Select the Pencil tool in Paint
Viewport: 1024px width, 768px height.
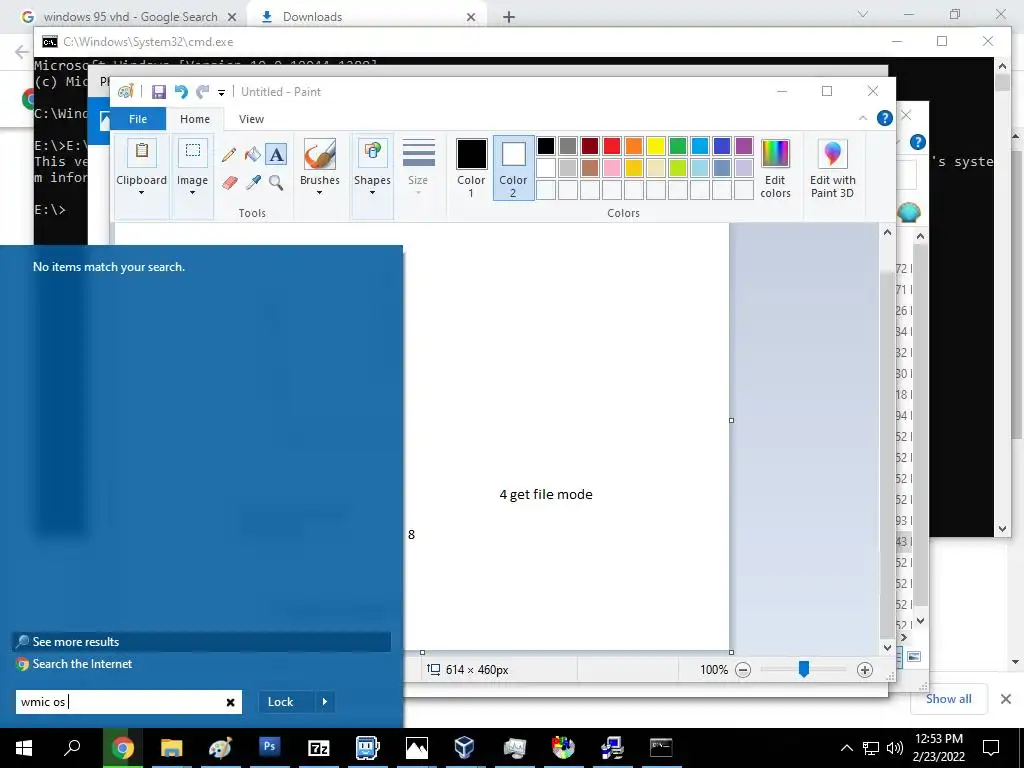[229, 155]
